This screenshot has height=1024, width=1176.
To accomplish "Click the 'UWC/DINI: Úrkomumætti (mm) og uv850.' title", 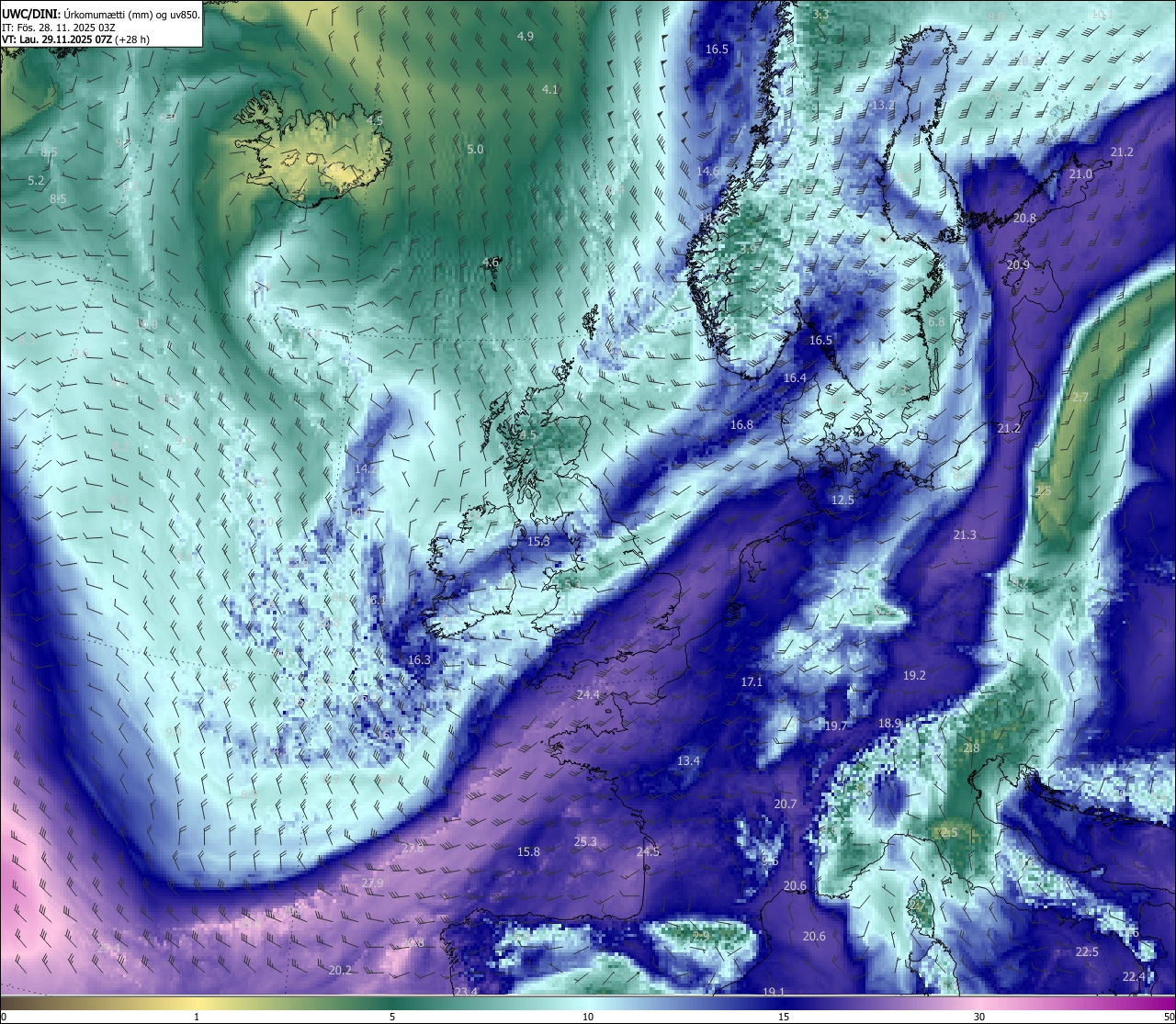I will pos(100,15).
